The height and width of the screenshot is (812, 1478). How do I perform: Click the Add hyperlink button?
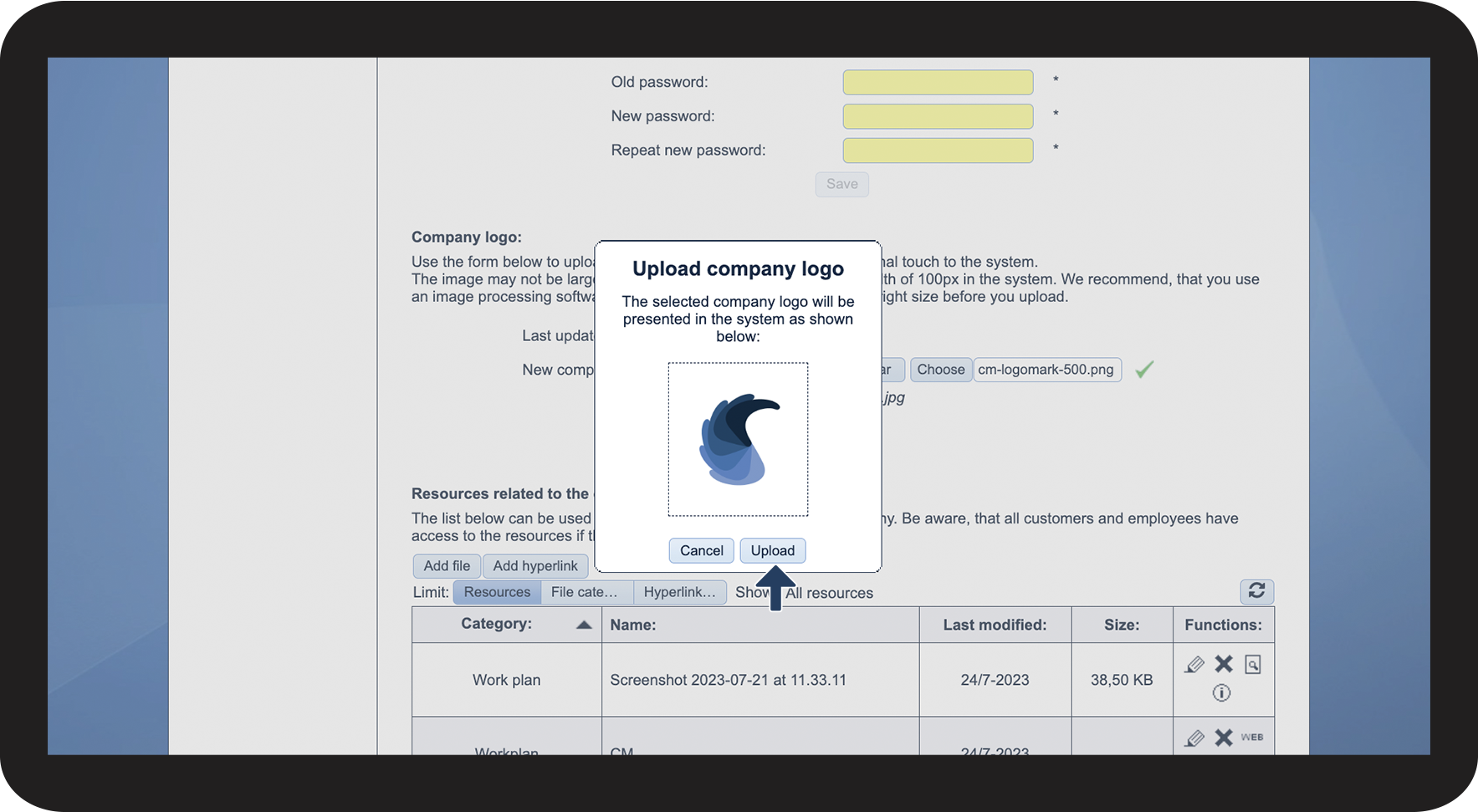point(535,566)
